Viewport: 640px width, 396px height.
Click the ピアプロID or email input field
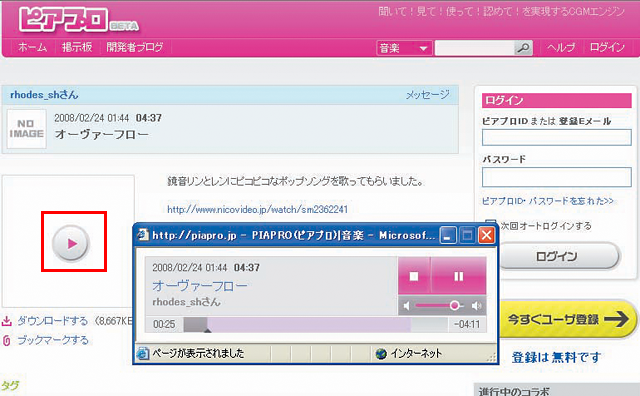[x=557, y=137]
